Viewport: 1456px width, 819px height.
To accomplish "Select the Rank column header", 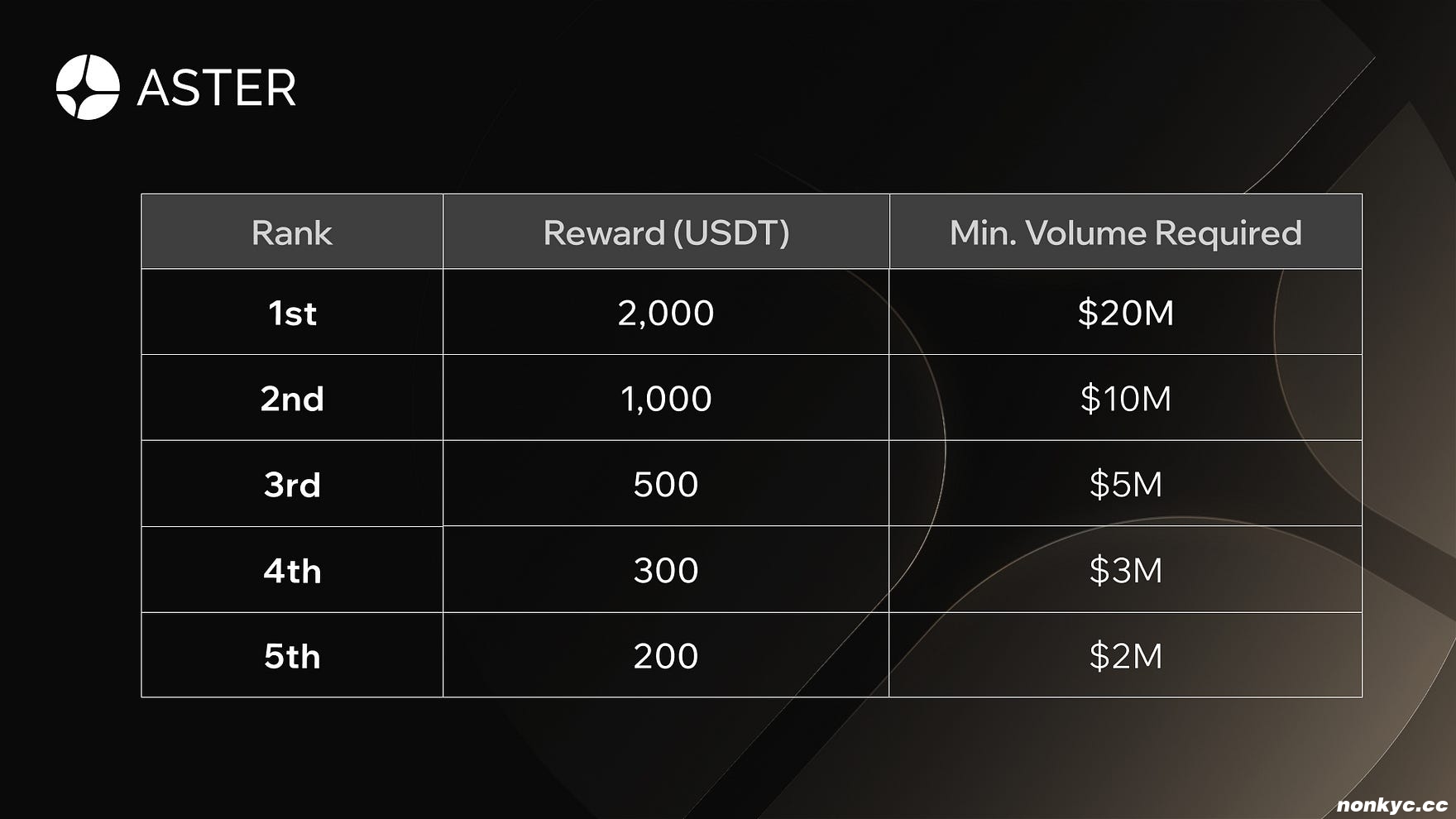I will pos(292,232).
